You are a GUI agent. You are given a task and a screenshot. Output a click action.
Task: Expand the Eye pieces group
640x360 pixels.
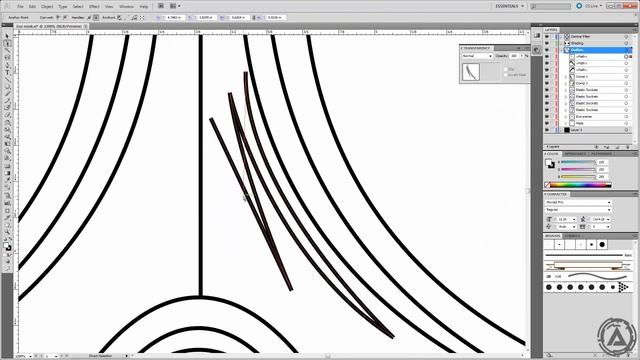[x=566, y=116]
